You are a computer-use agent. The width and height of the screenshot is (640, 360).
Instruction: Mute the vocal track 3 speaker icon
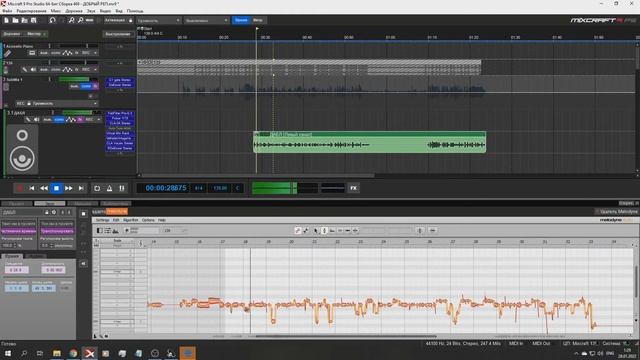[x=36, y=120]
